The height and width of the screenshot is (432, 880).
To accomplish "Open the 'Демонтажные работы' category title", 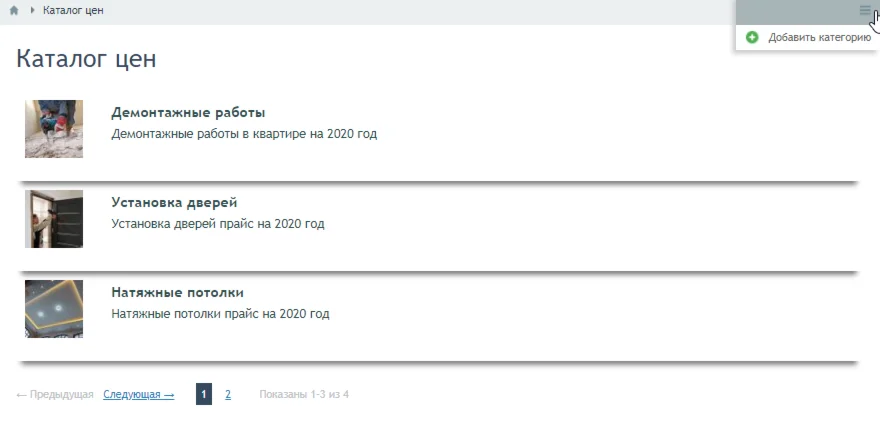I will point(188,113).
